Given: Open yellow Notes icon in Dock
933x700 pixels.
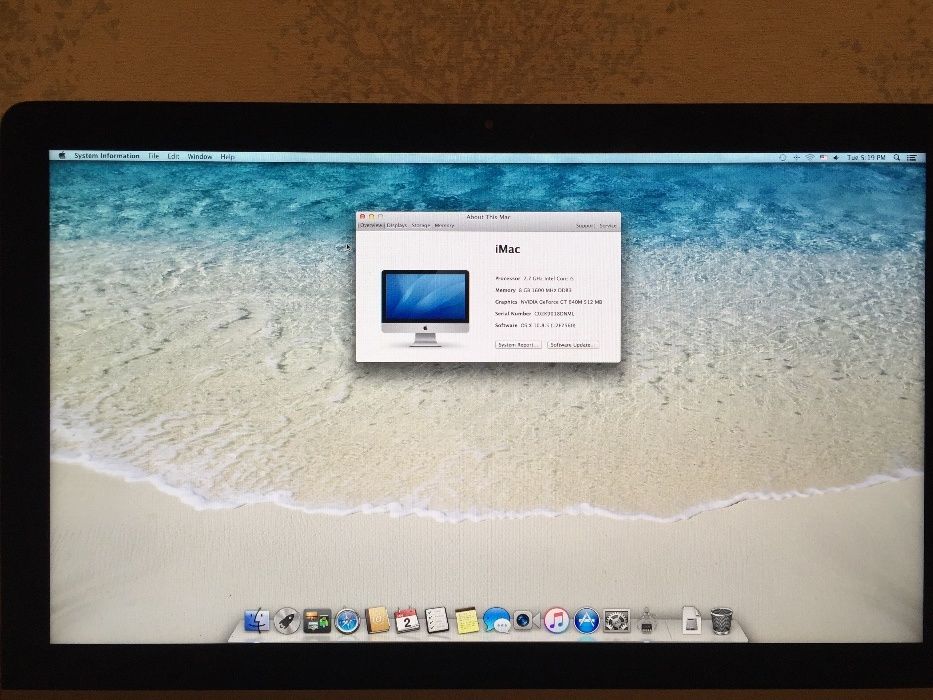Looking at the screenshot, I should pyautogui.click(x=466, y=620).
